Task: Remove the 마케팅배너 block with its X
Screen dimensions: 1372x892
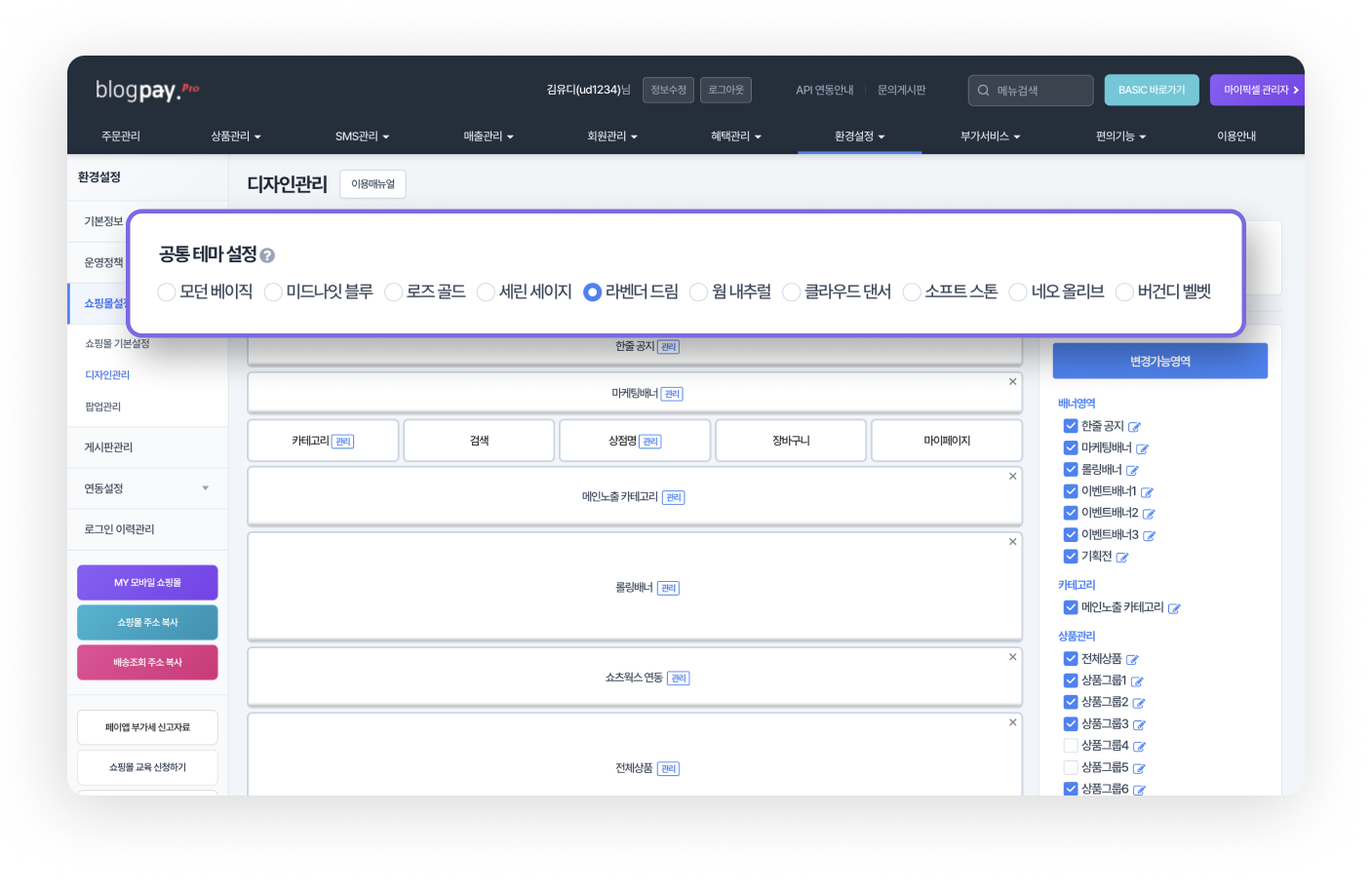Action: [x=1013, y=381]
